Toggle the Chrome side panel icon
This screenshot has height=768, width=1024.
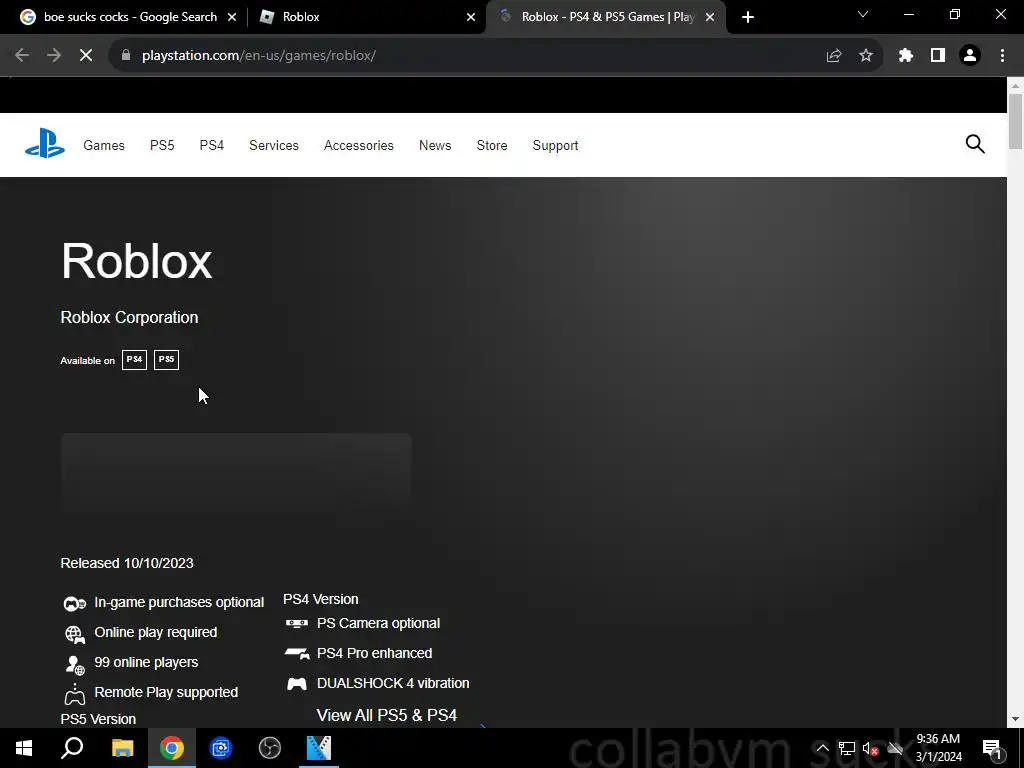click(937, 56)
